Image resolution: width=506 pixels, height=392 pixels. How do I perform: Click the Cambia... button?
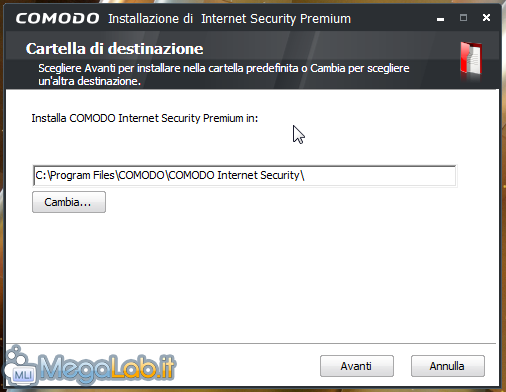coord(69,202)
